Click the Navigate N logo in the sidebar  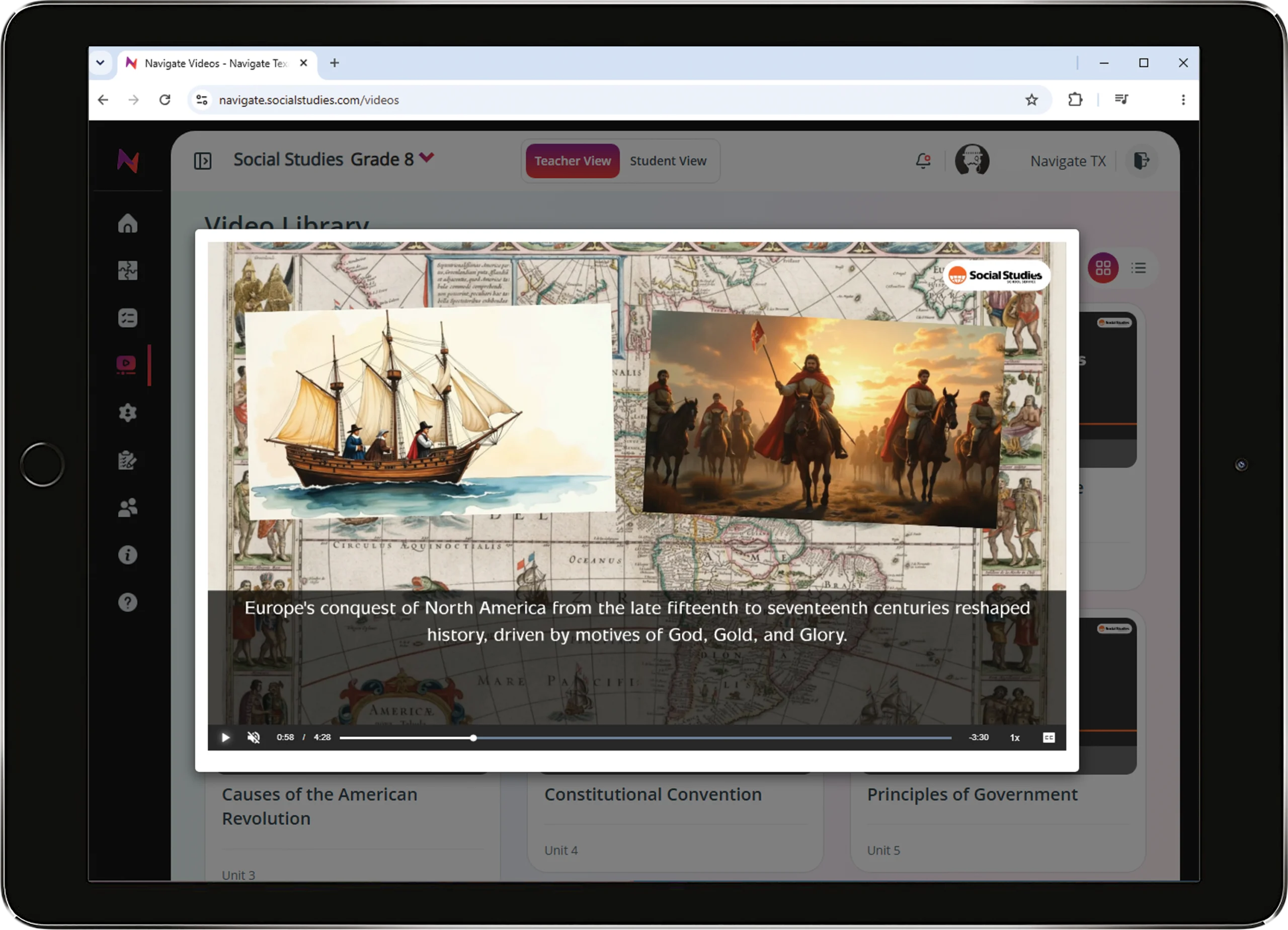(x=128, y=161)
